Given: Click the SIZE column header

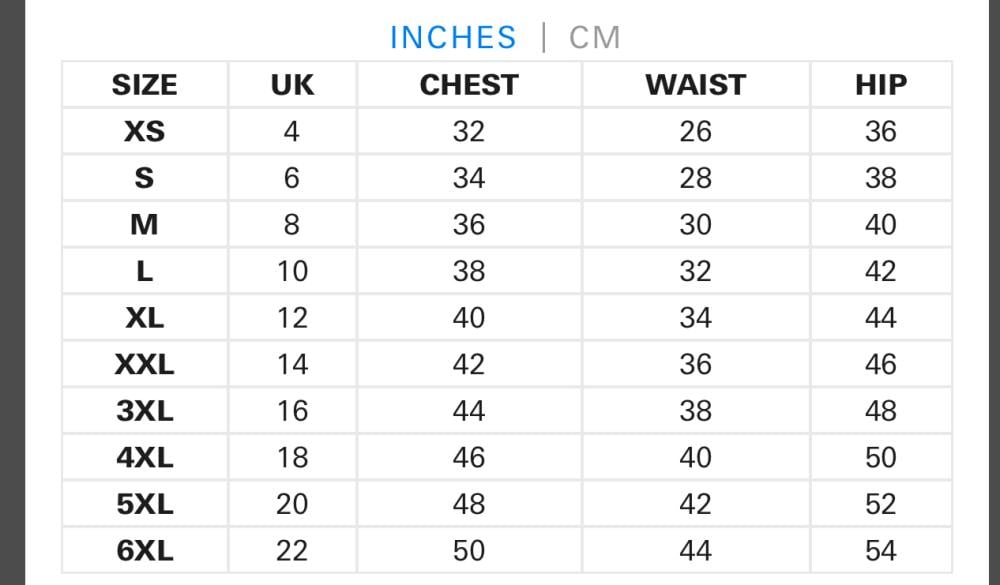Looking at the screenshot, I should point(145,85).
